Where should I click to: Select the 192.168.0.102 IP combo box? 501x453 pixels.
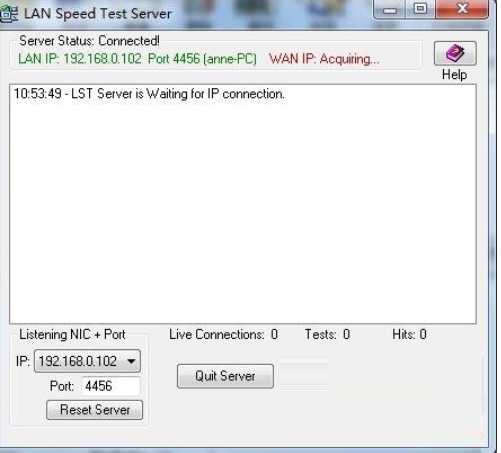click(87, 361)
